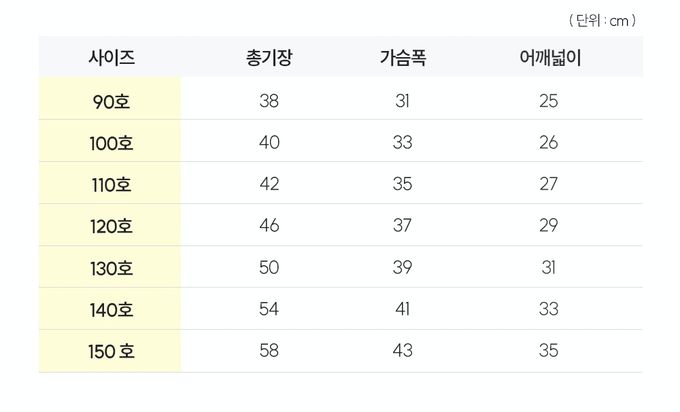Select the 가슴폭 value 43 for 150호
The width and height of the screenshot is (680, 412).
point(403,352)
